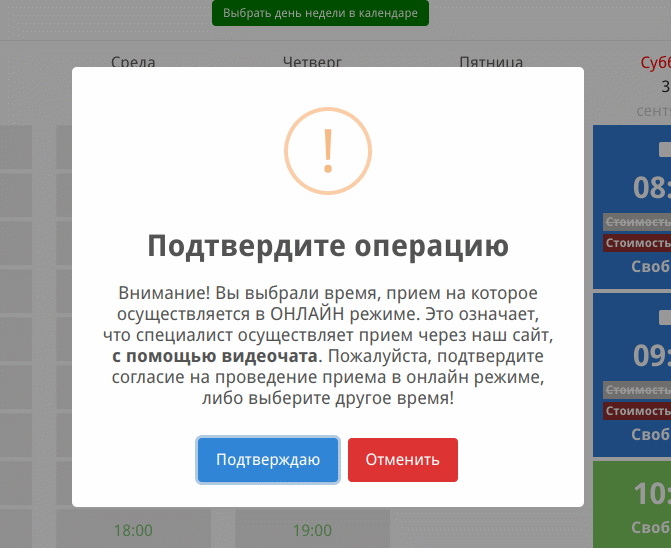Click red Стоимость label in the 08 slot
Image resolution: width=671 pixels, height=548 pixels.
pos(637,243)
